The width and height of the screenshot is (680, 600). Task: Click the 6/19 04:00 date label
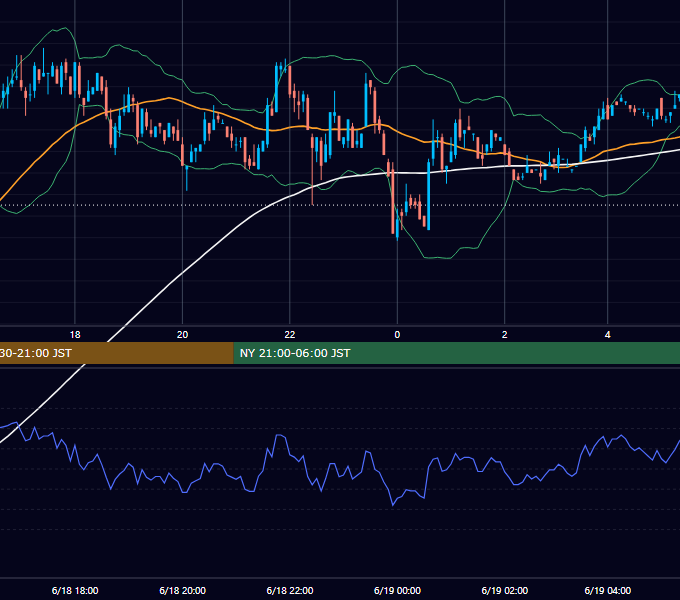[608, 590]
